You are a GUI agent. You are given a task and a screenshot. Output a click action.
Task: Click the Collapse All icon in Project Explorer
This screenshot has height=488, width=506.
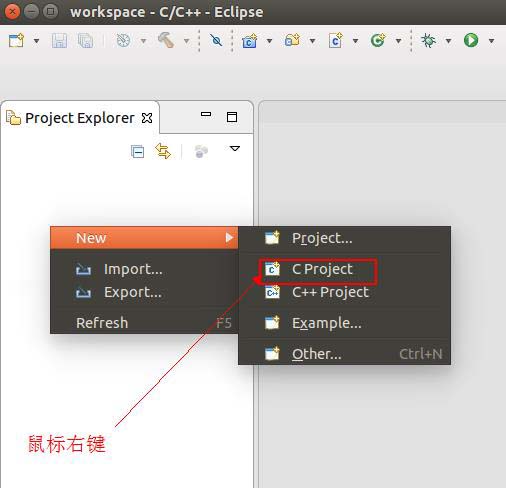click(x=137, y=152)
